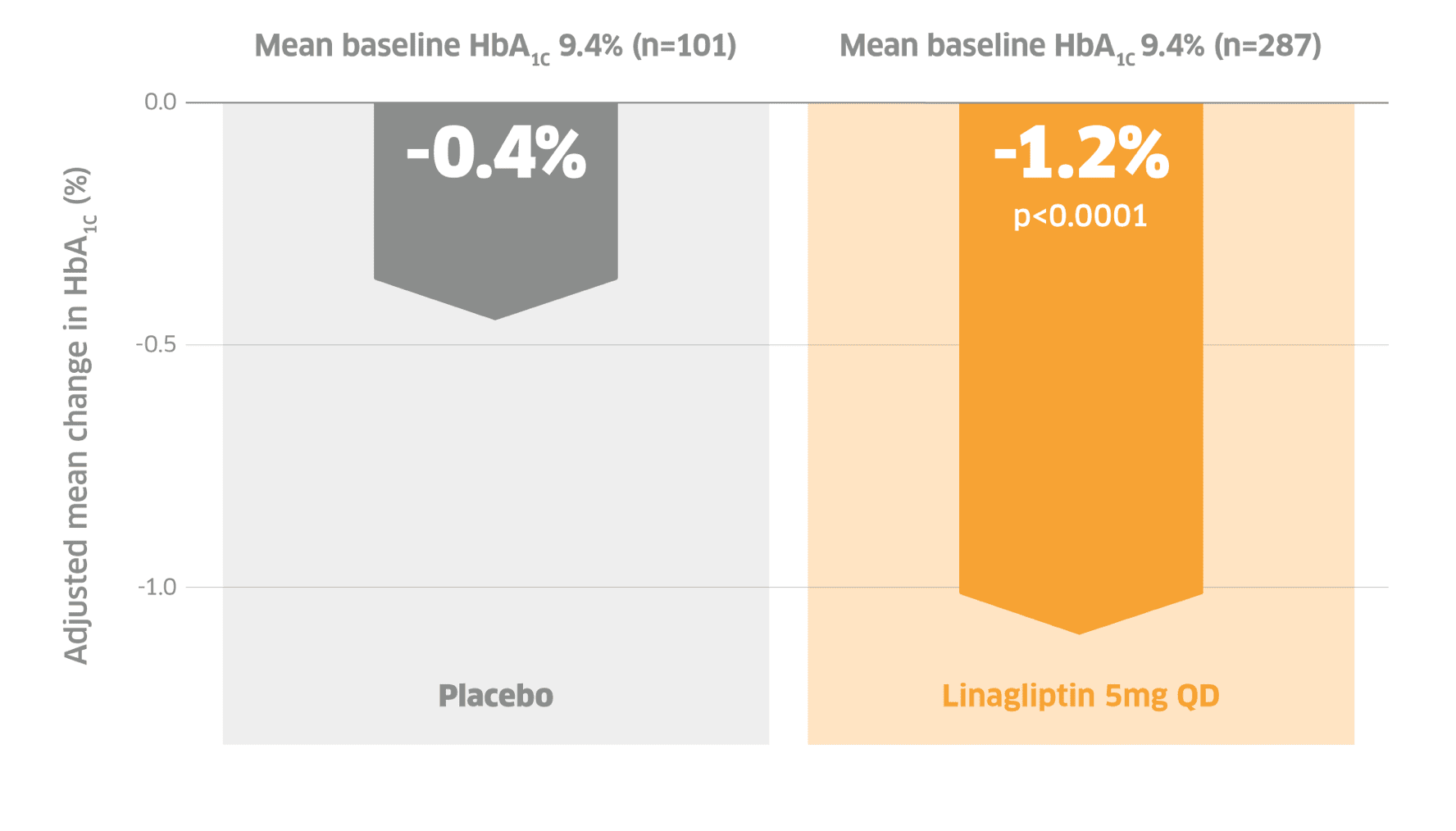Click the vertical Adjusted mean change axis title

pos(77,415)
